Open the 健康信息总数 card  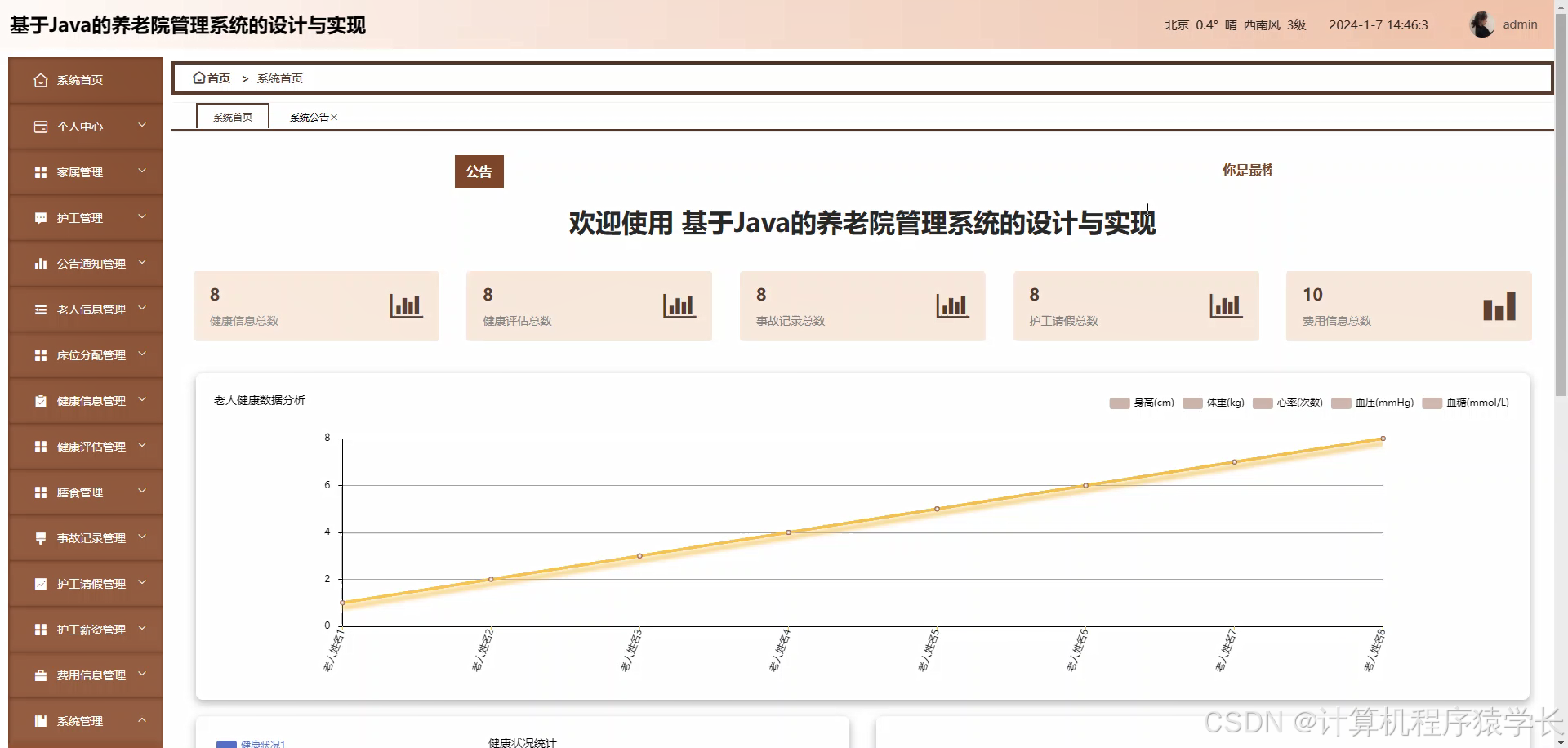click(x=317, y=305)
